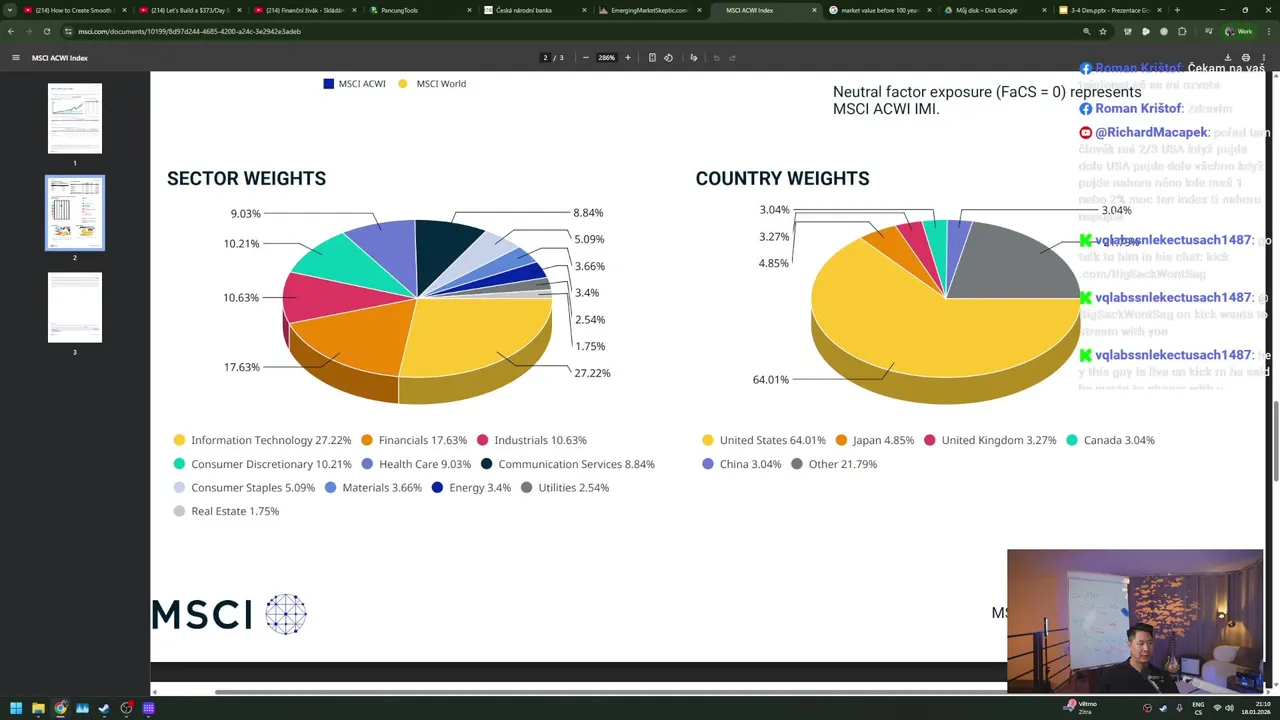The width and height of the screenshot is (1280, 720).
Task: Select the page 2 thumbnail
Action: tap(75, 213)
